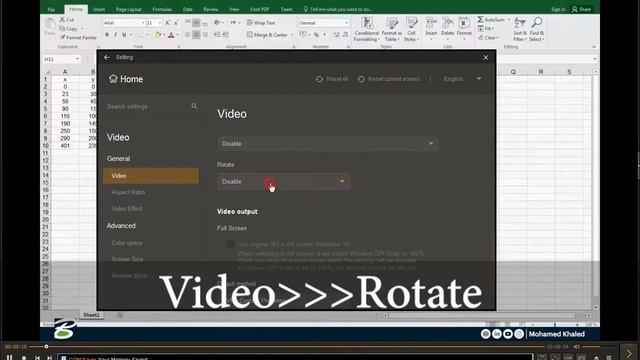Viewport: 640px width, 360px height.
Task: Click the Delete cells button
Action: pyautogui.click(x=447, y=28)
